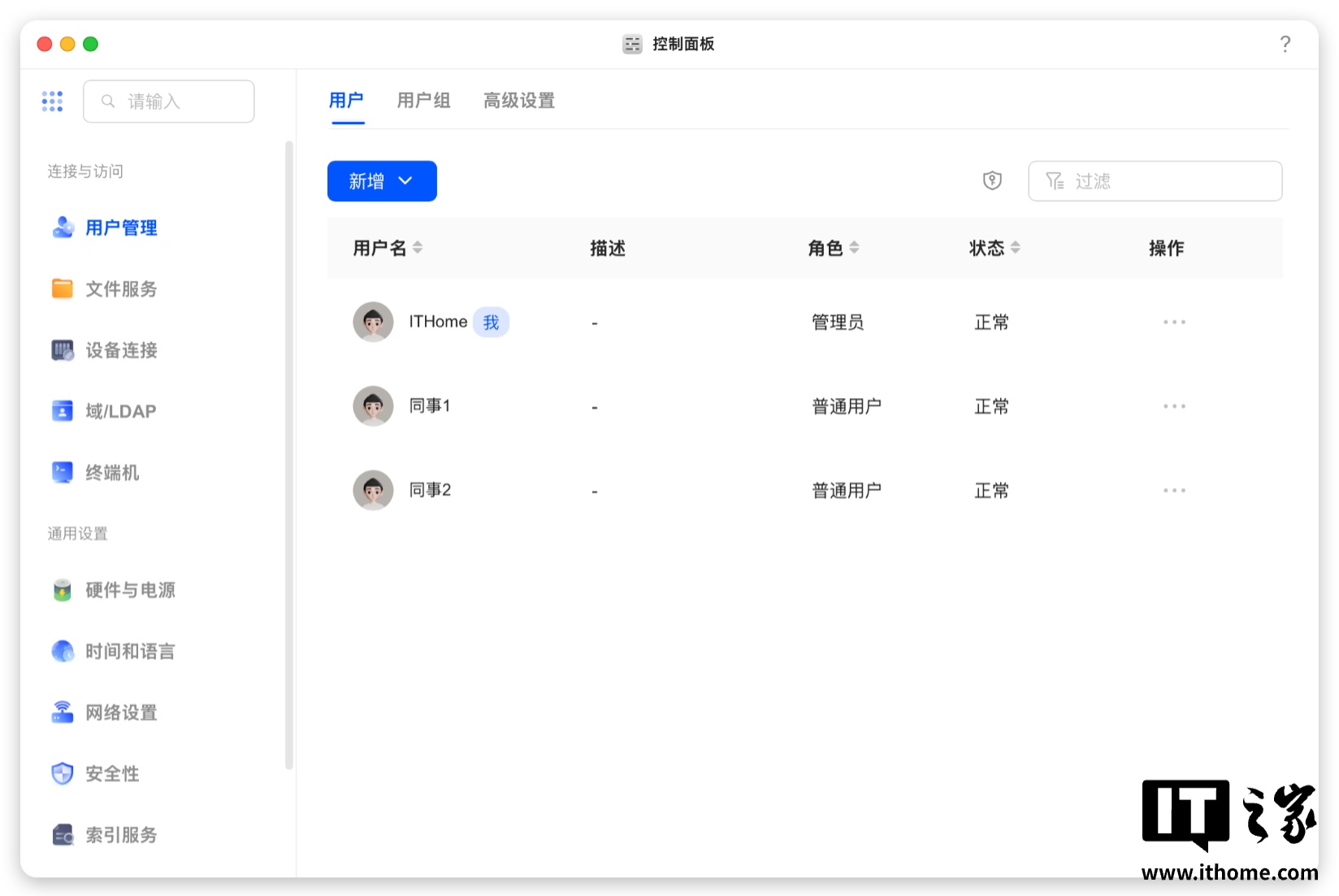The width and height of the screenshot is (1339, 896).
Task: Click 普通用户 role for 同事1
Action: pyautogui.click(x=847, y=406)
